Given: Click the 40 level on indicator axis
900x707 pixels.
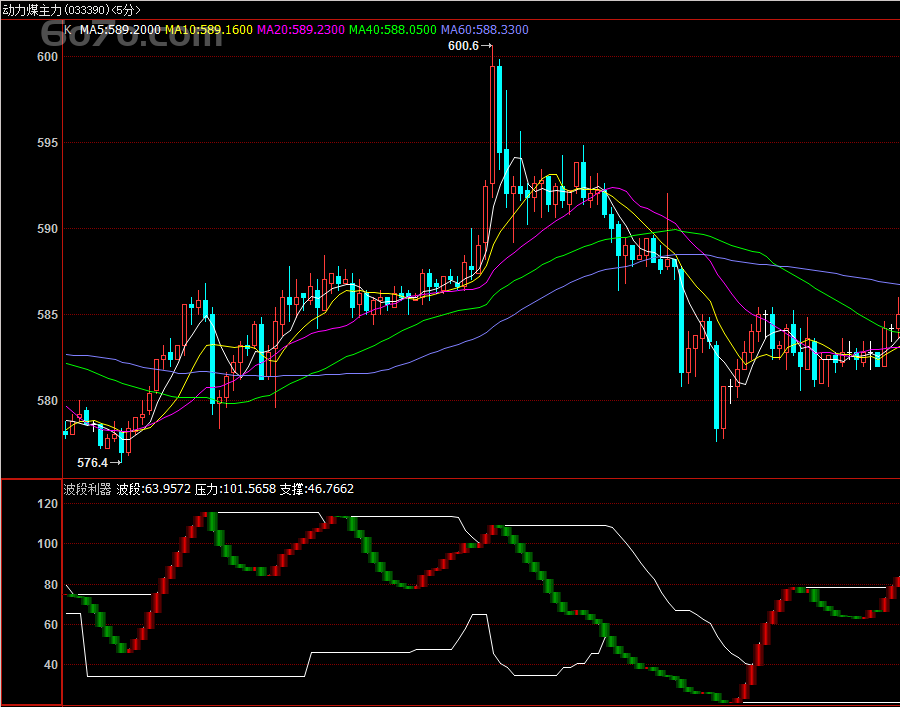Looking at the screenshot, I should point(50,665).
